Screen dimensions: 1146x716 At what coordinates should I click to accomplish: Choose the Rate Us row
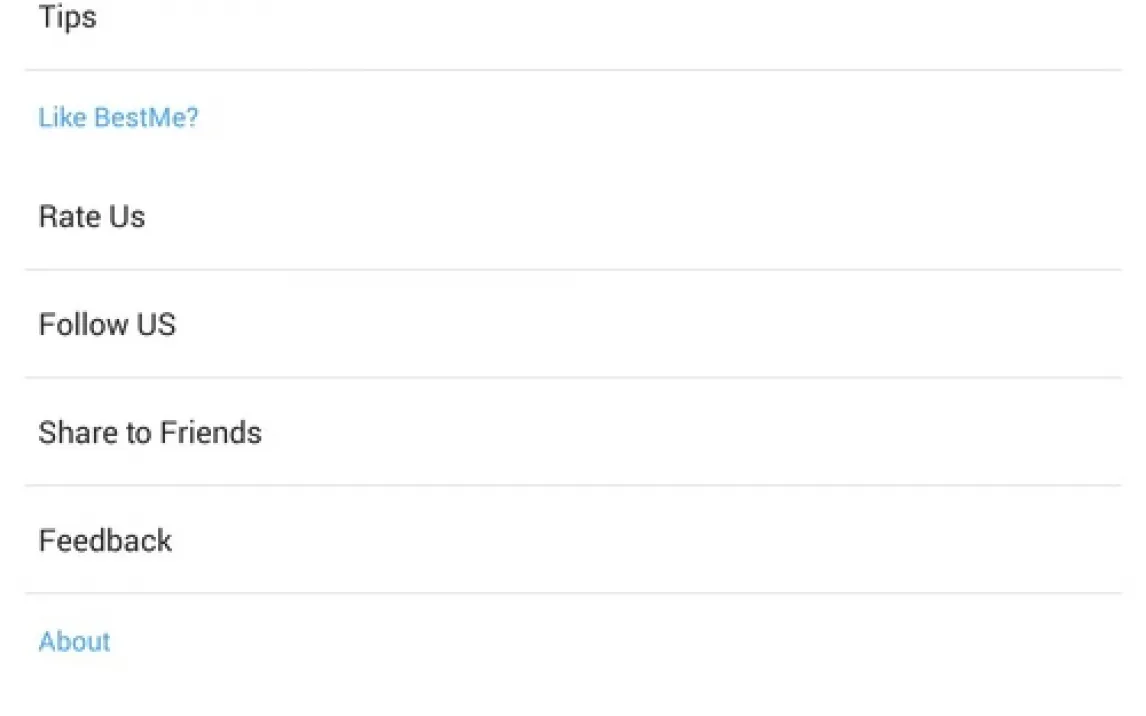573,217
